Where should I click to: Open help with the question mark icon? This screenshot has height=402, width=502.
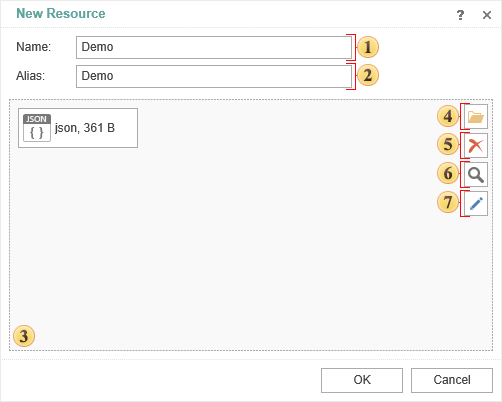tap(460, 15)
